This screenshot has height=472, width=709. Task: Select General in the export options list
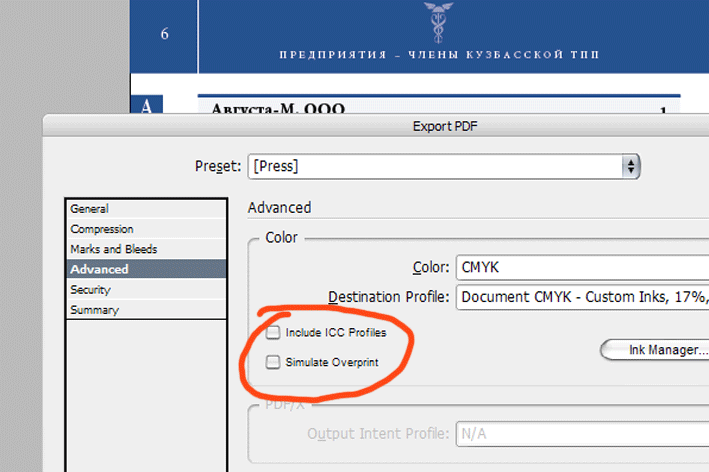pos(146,209)
